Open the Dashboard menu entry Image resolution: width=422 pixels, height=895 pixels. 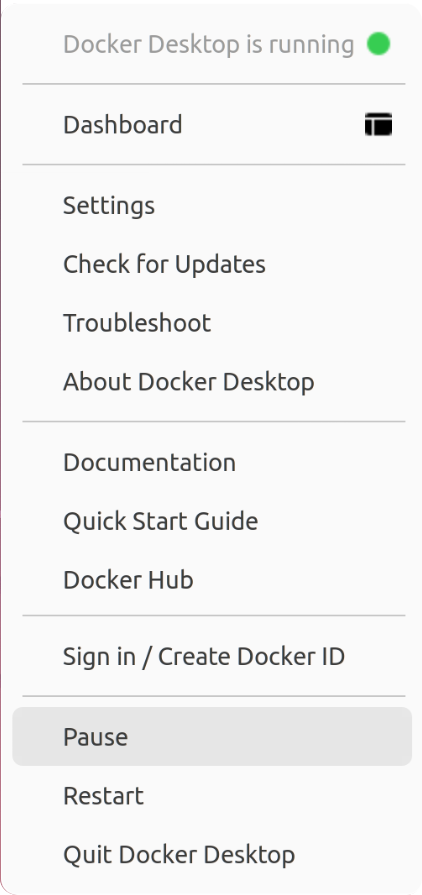[x=212, y=124]
